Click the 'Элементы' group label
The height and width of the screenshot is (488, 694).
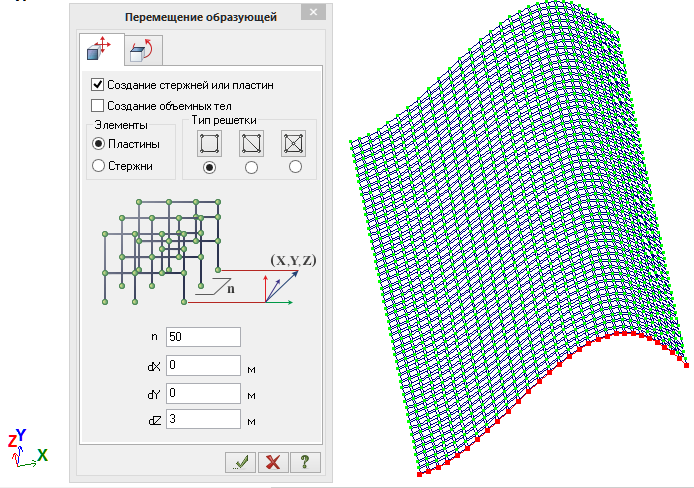120,125
